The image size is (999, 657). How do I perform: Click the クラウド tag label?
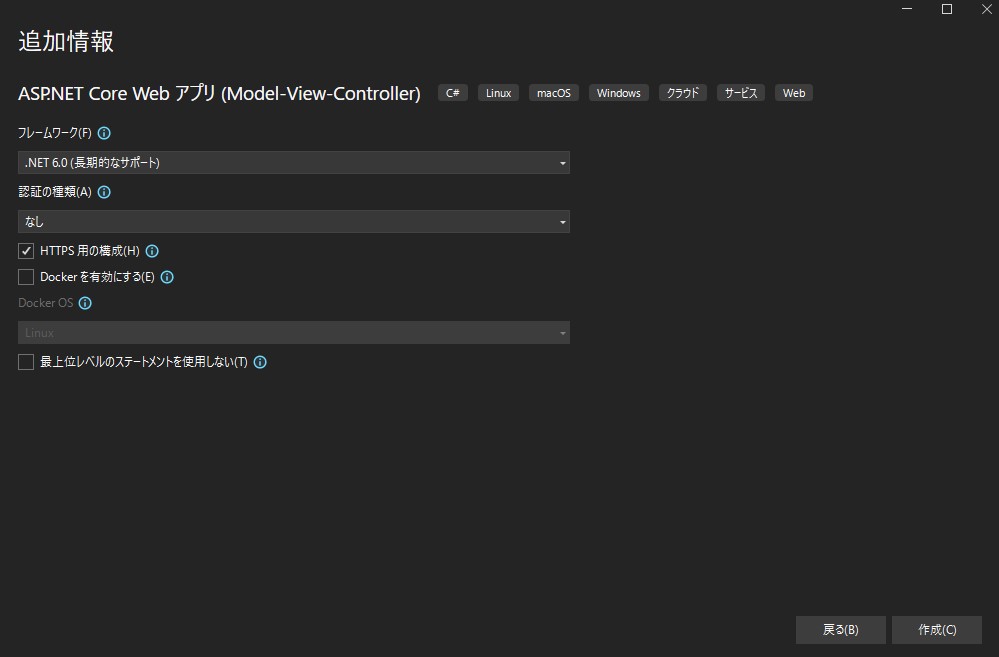[683, 93]
